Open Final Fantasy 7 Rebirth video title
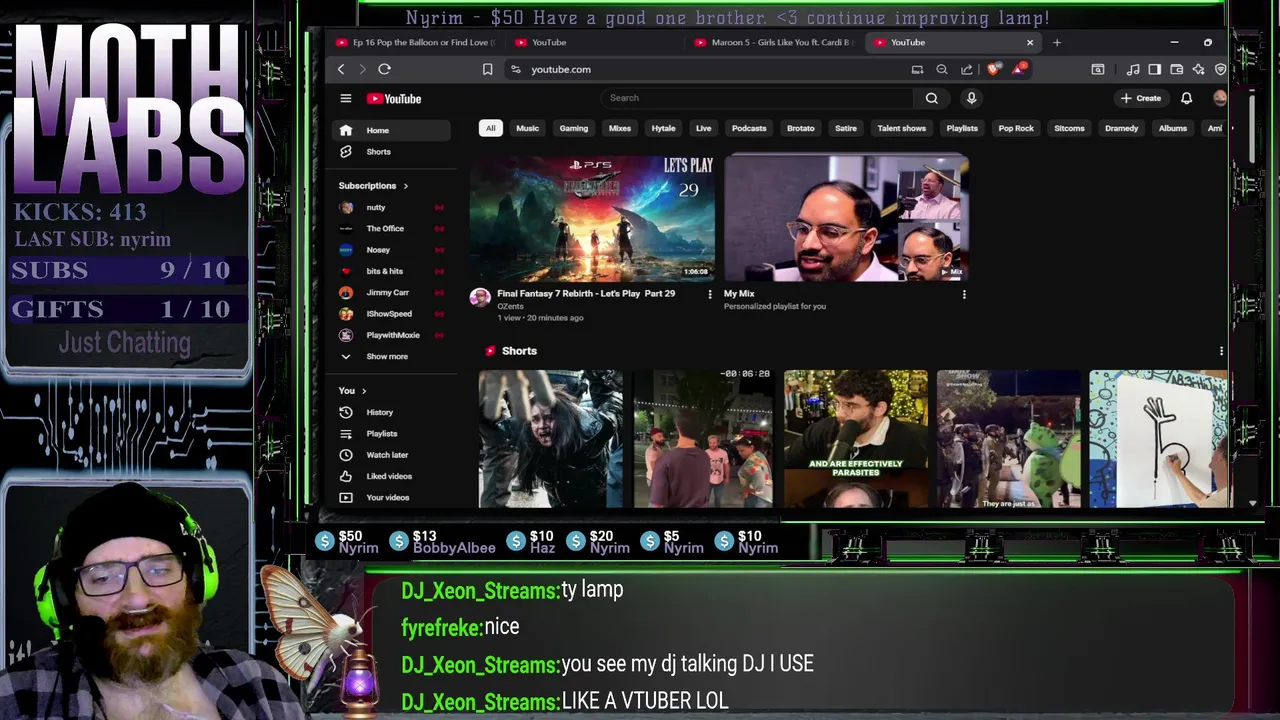The image size is (1280, 720). pyautogui.click(x=586, y=293)
